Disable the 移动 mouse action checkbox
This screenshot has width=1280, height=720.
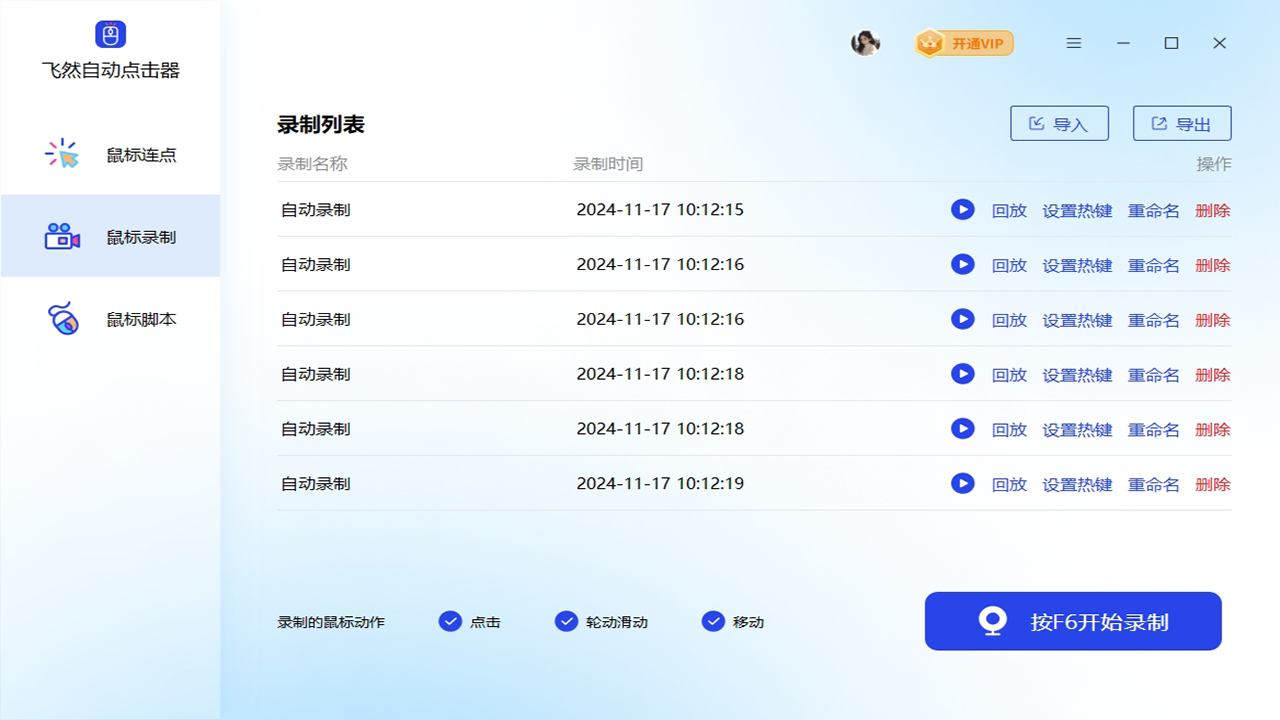click(713, 621)
